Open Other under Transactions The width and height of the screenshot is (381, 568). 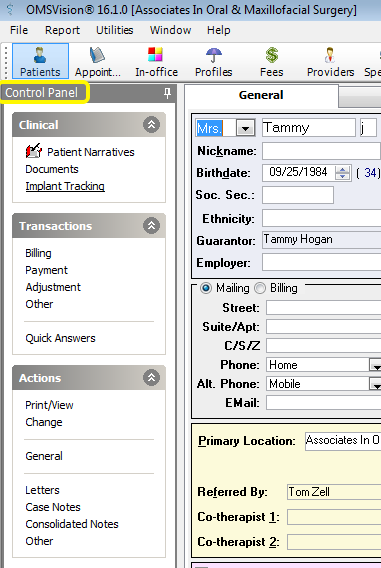click(x=39, y=304)
